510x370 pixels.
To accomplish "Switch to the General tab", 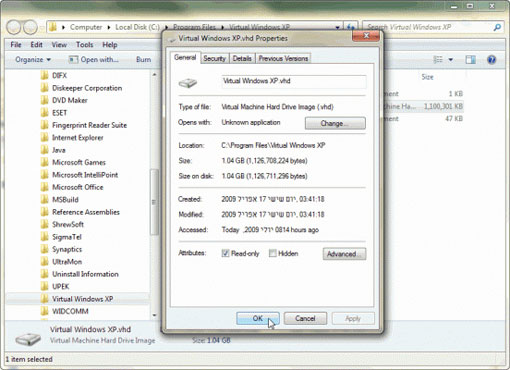I will click(185, 57).
